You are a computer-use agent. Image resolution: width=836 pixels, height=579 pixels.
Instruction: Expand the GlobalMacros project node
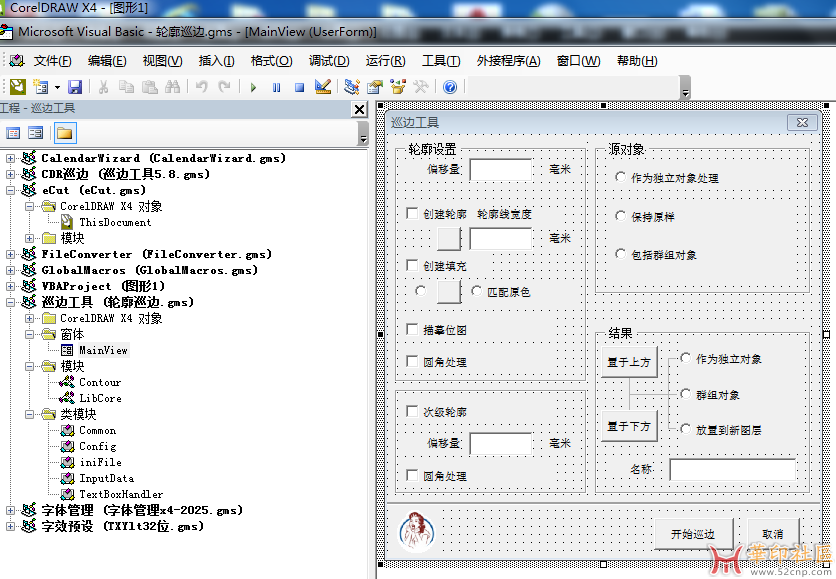[10, 270]
